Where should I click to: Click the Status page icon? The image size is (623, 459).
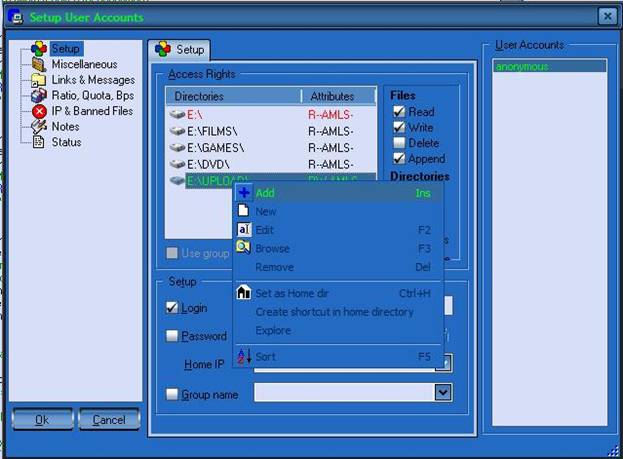pos(40,142)
